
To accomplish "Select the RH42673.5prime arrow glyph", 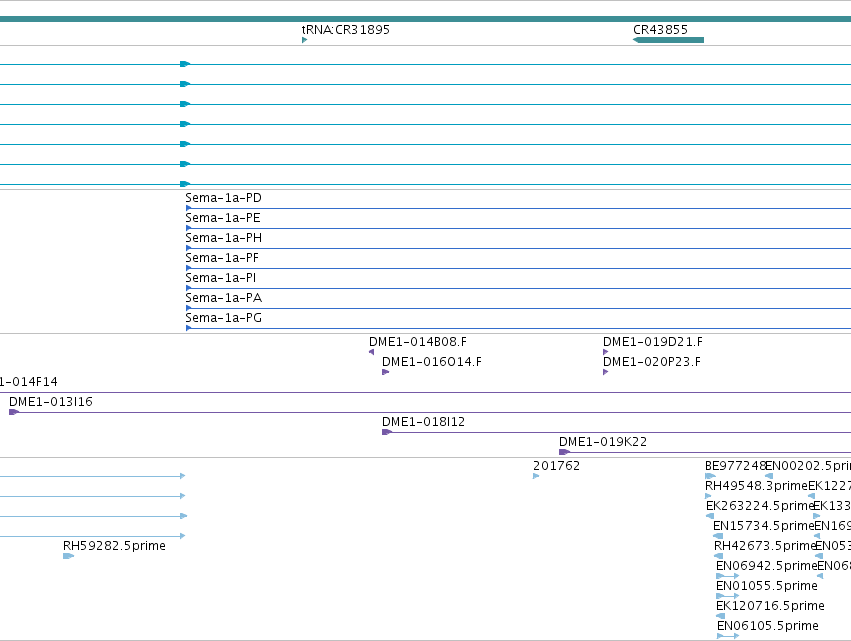I will [718, 556].
